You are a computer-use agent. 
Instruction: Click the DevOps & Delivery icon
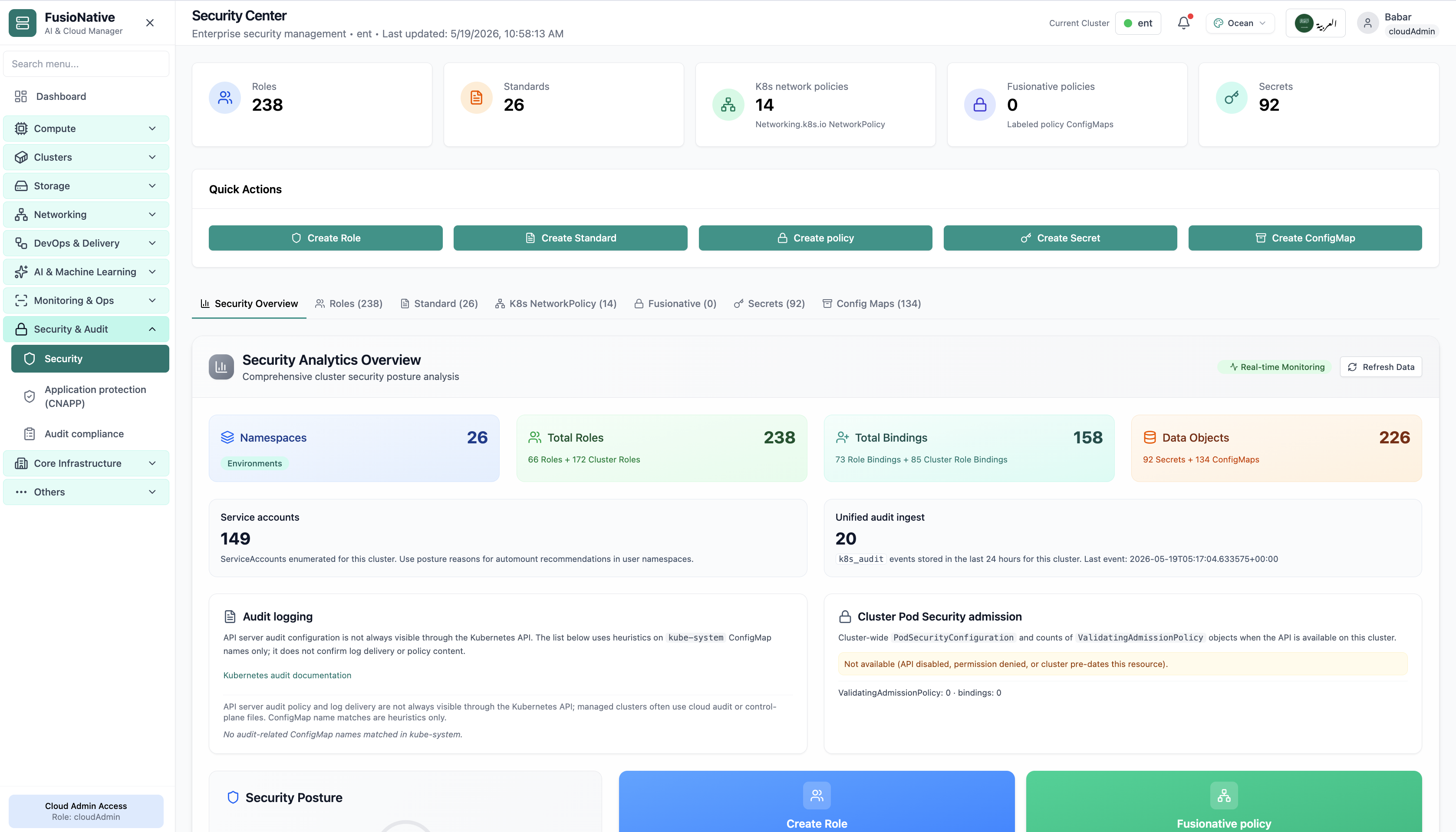point(21,244)
